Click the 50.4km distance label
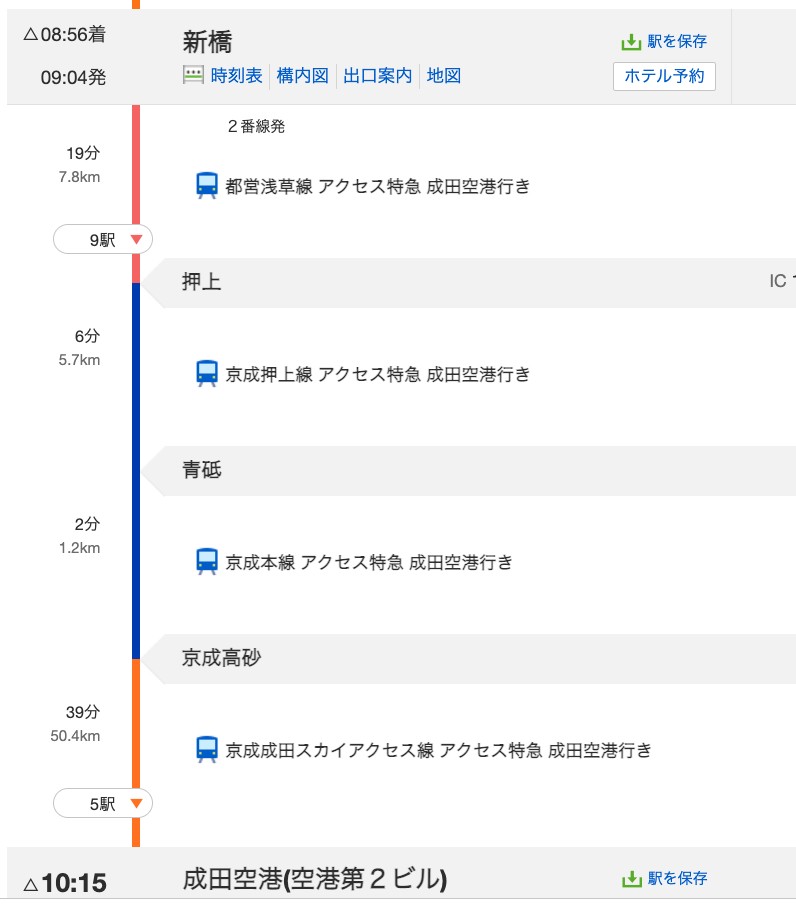Viewport: 796px width, 904px height. pos(76,736)
